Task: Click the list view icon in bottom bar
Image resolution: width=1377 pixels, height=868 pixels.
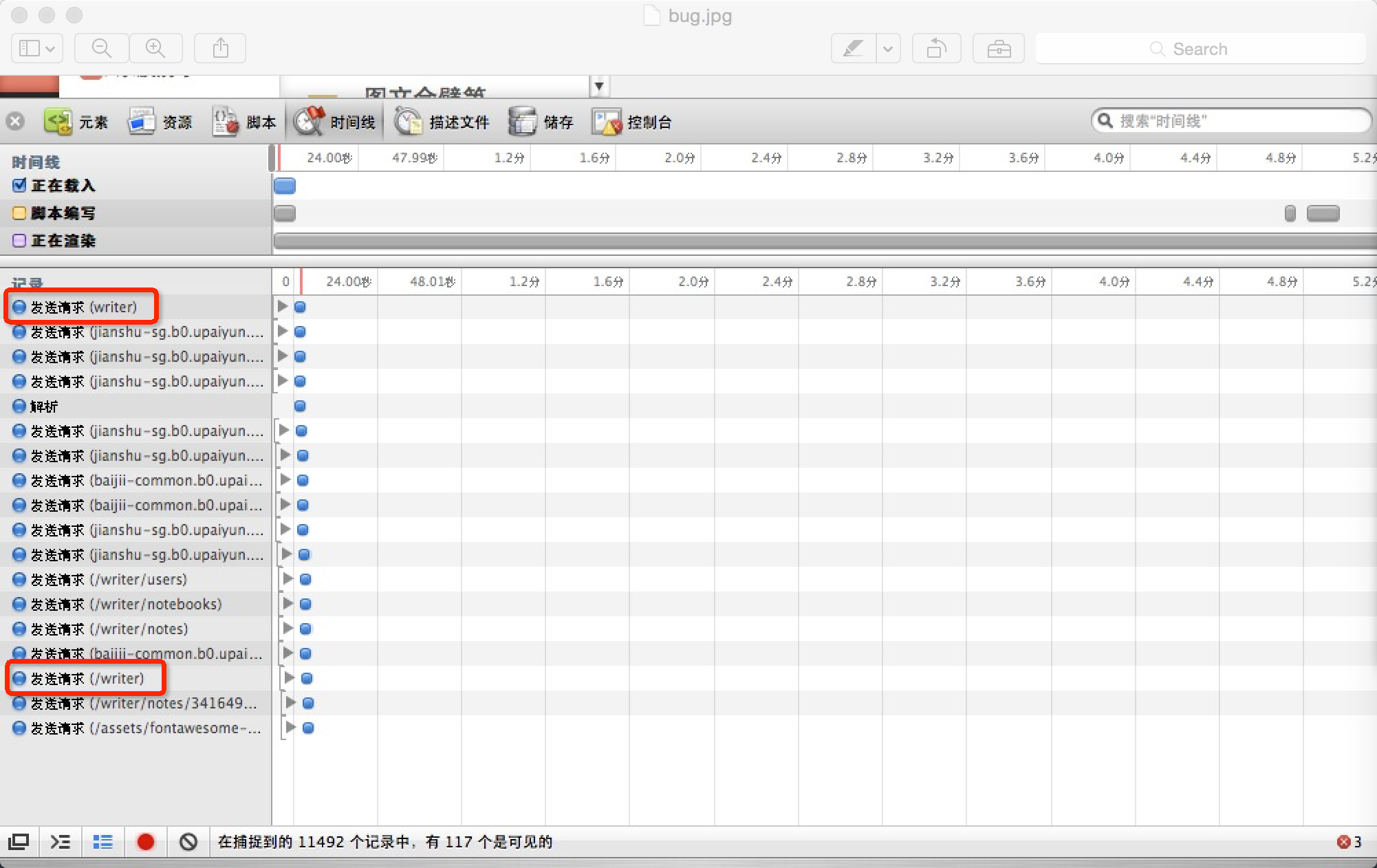Action: point(103,842)
